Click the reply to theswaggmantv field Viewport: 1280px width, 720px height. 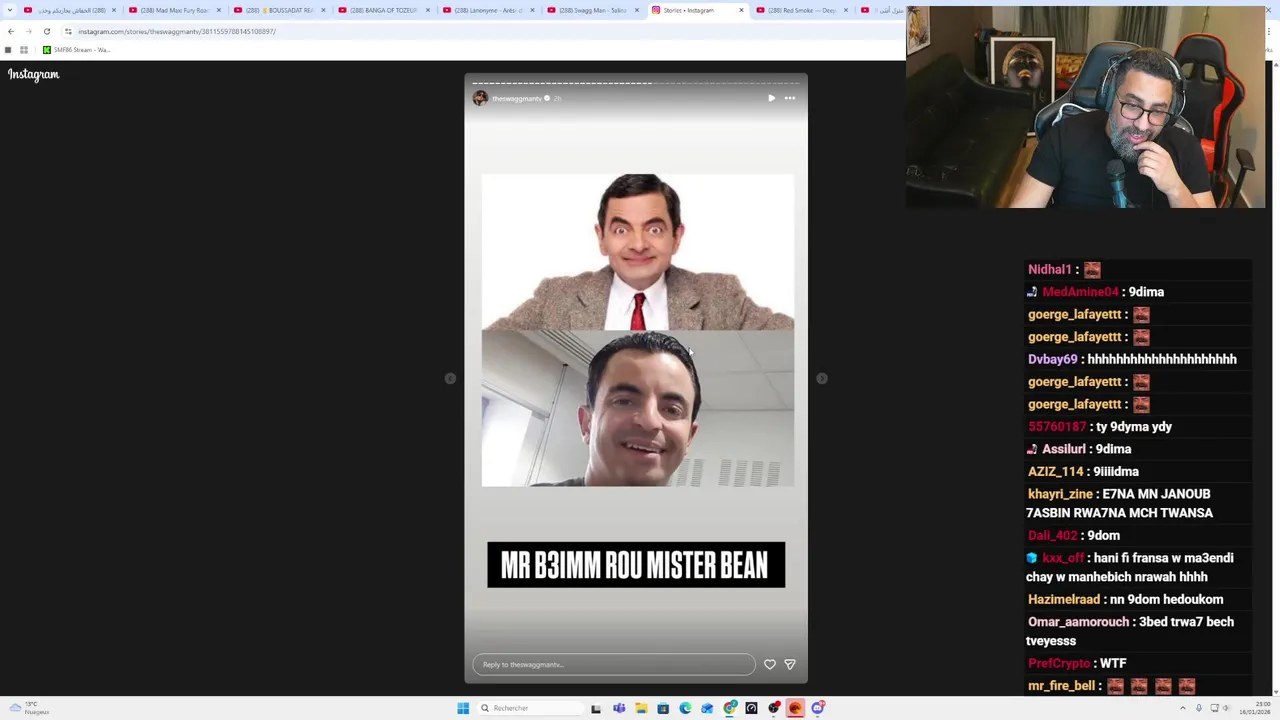click(614, 664)
